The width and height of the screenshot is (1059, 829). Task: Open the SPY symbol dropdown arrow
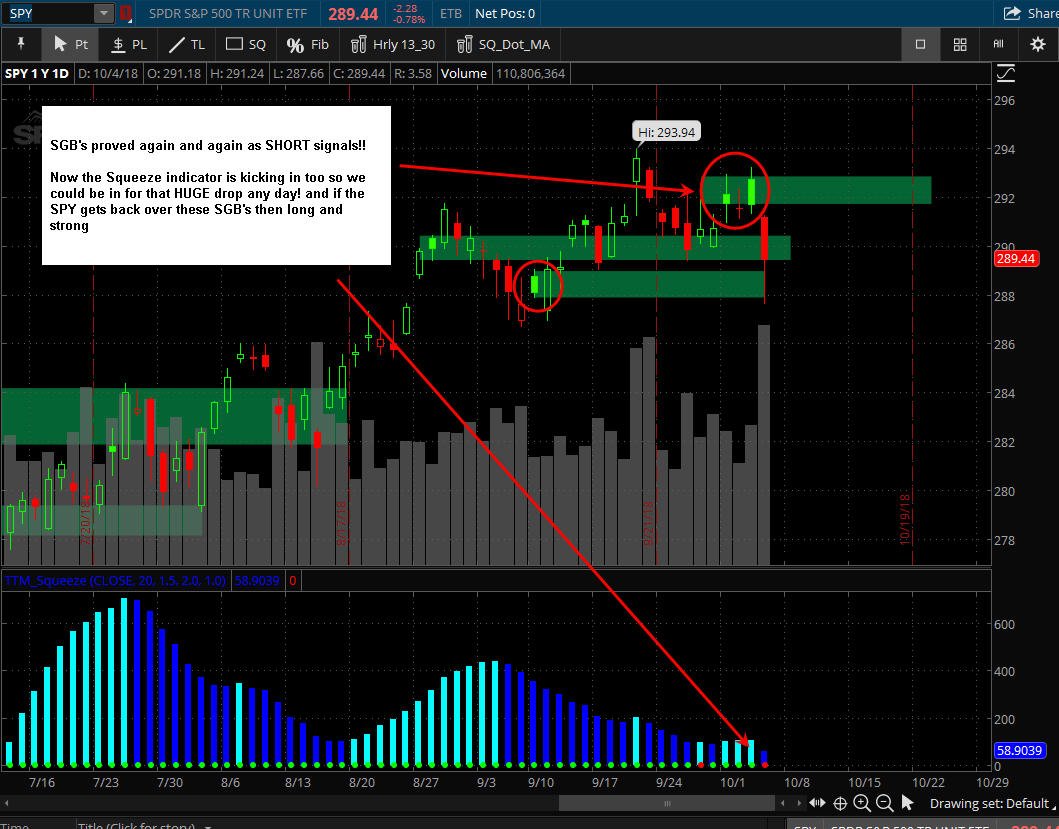click(103, 13)
